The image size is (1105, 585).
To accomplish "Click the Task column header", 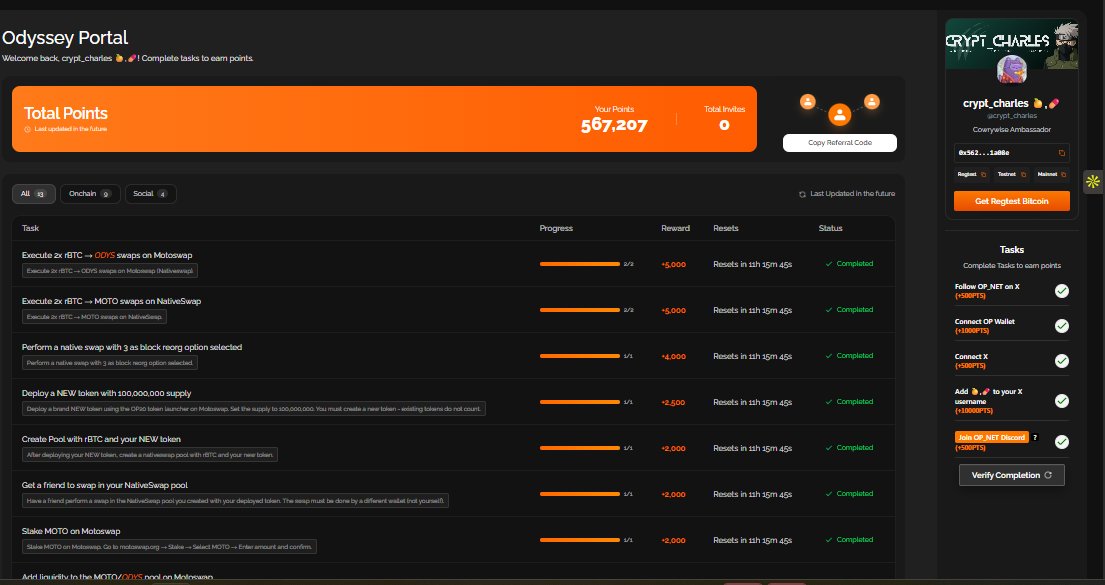I will (30, 228).
